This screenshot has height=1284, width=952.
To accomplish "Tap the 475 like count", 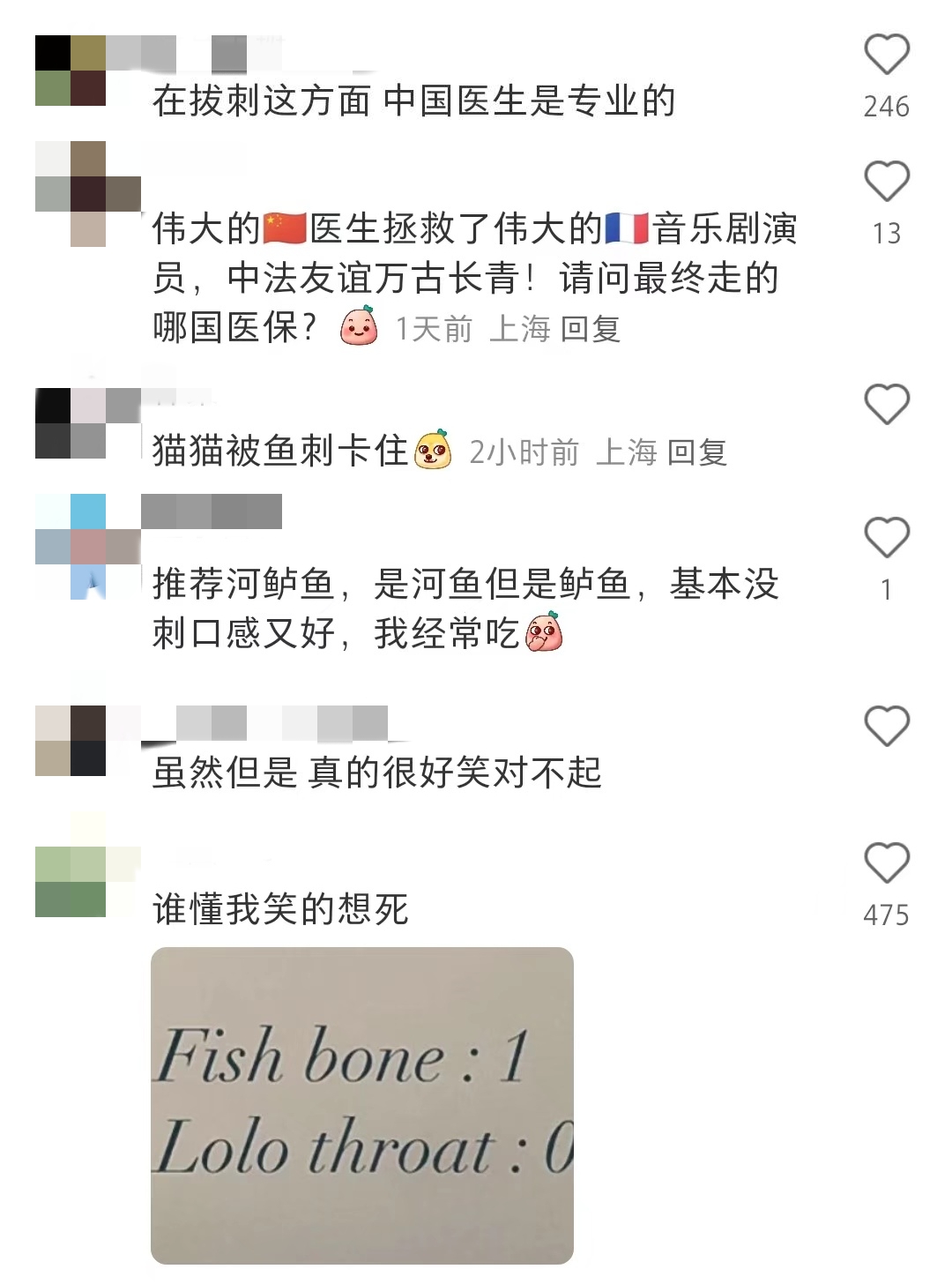I will pyautogui.click(x=886, y=915).
